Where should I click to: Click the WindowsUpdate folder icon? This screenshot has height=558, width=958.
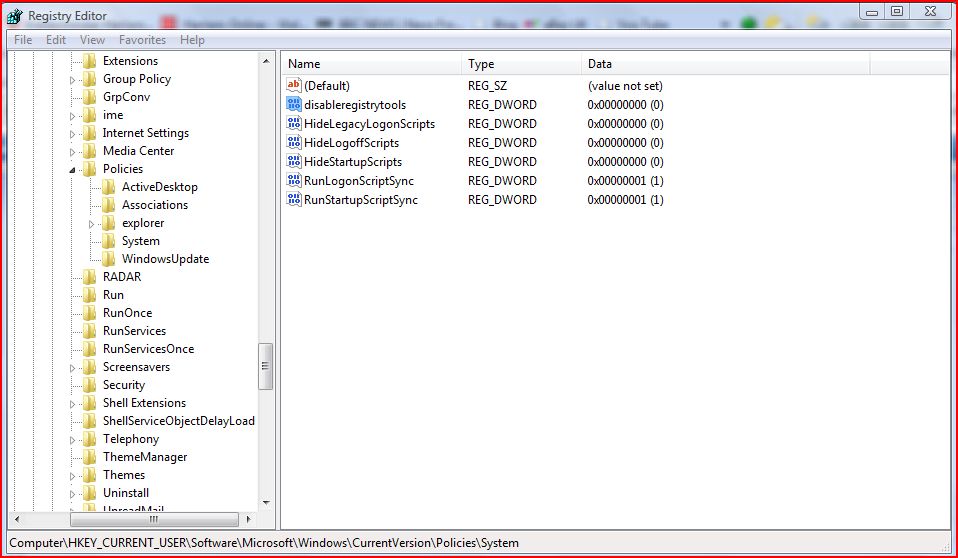click(x=109, y=259)
